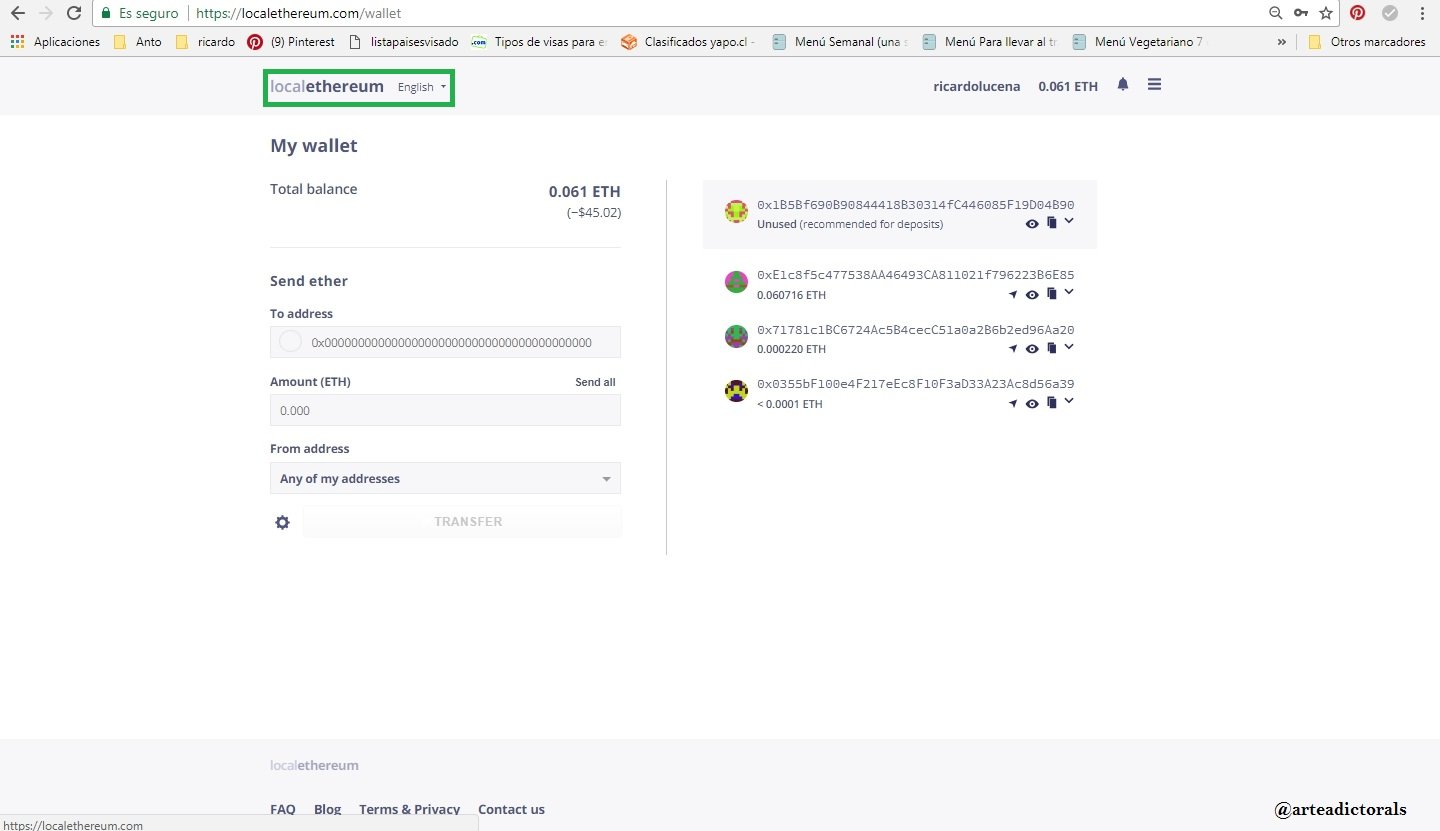This screenshot has width=1440, height=831.
Task: Open transfer settings gear icon
Action: point(282,522)
